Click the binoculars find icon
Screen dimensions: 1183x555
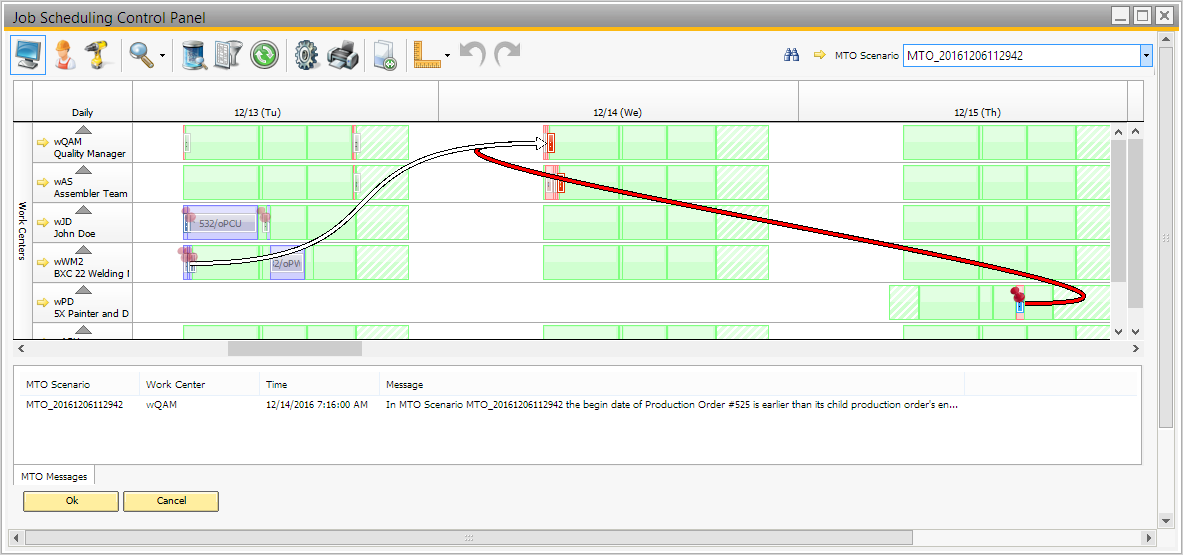click(x=791, y=56)
